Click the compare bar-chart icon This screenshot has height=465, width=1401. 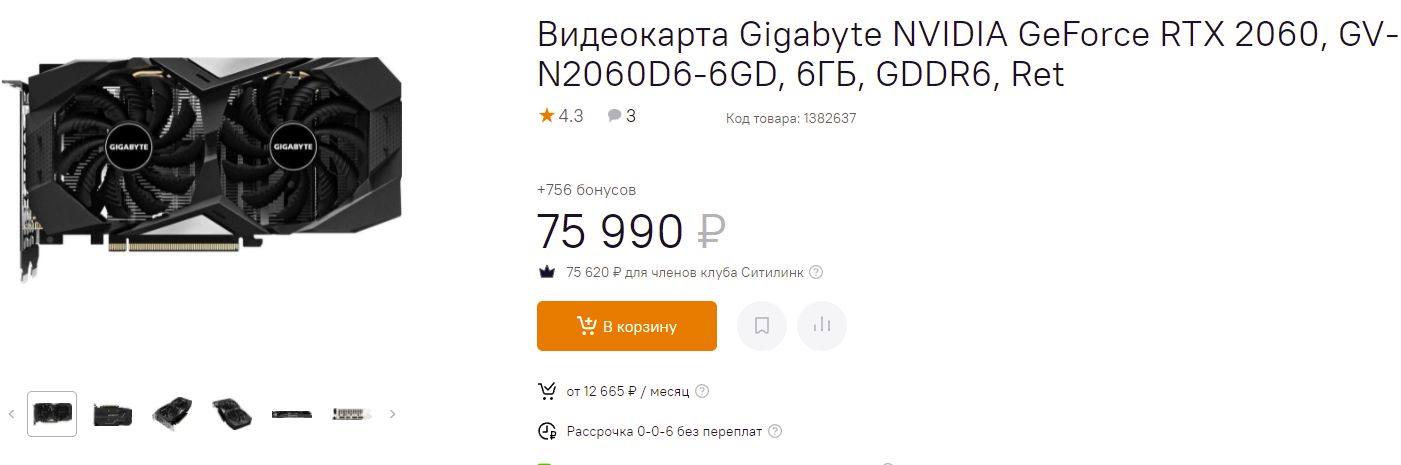(x=822, y=326)
